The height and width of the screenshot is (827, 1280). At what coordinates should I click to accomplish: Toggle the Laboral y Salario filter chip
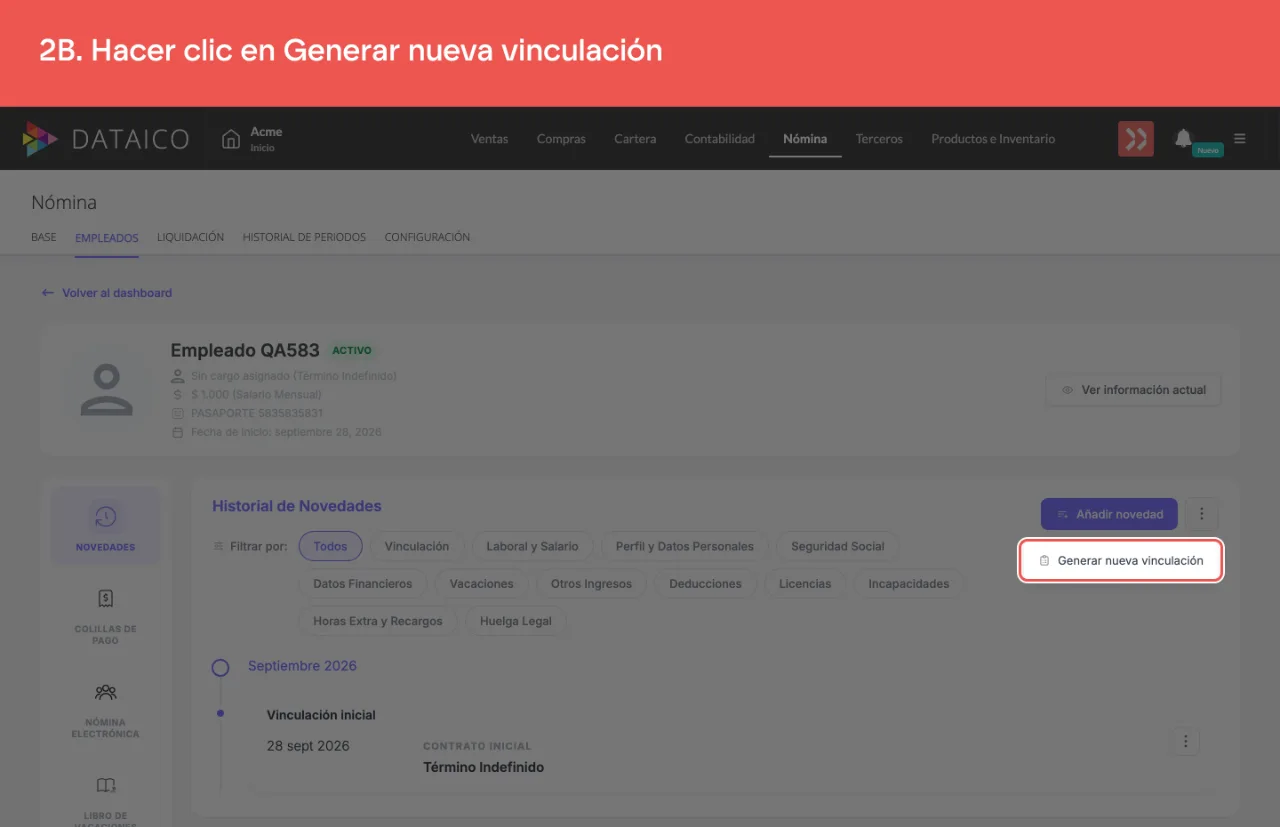point(532,546)
